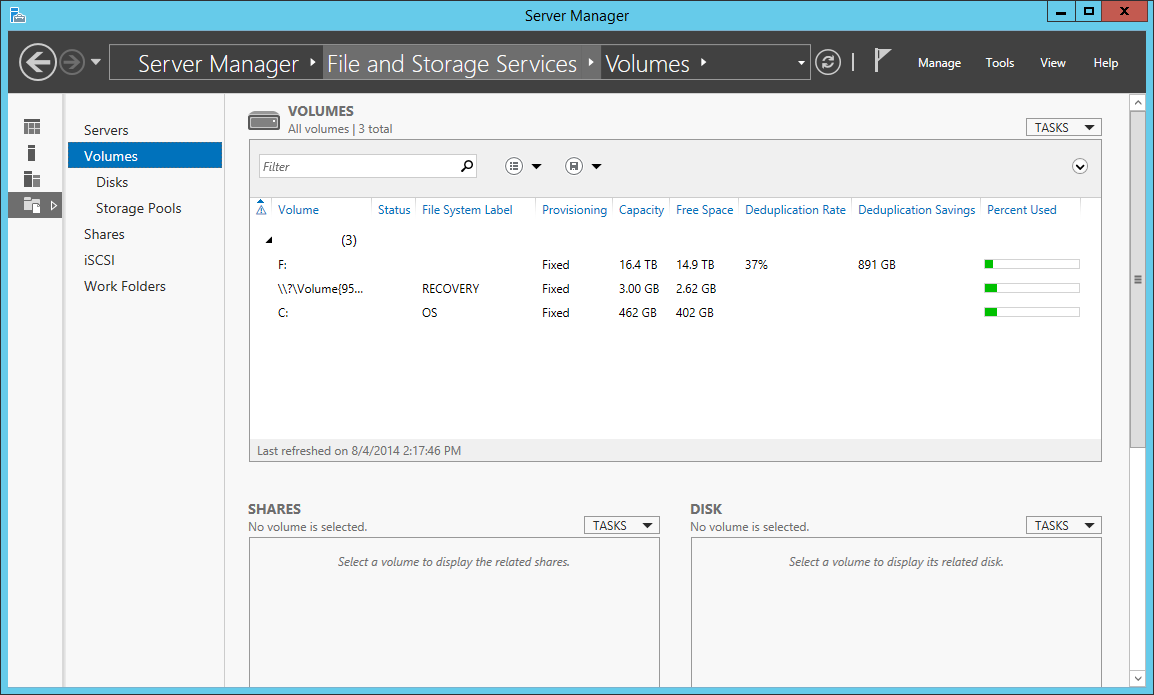Screen dimensions: 1154x695
Task: Click the filter search magnifier icon
Action: 466,165
